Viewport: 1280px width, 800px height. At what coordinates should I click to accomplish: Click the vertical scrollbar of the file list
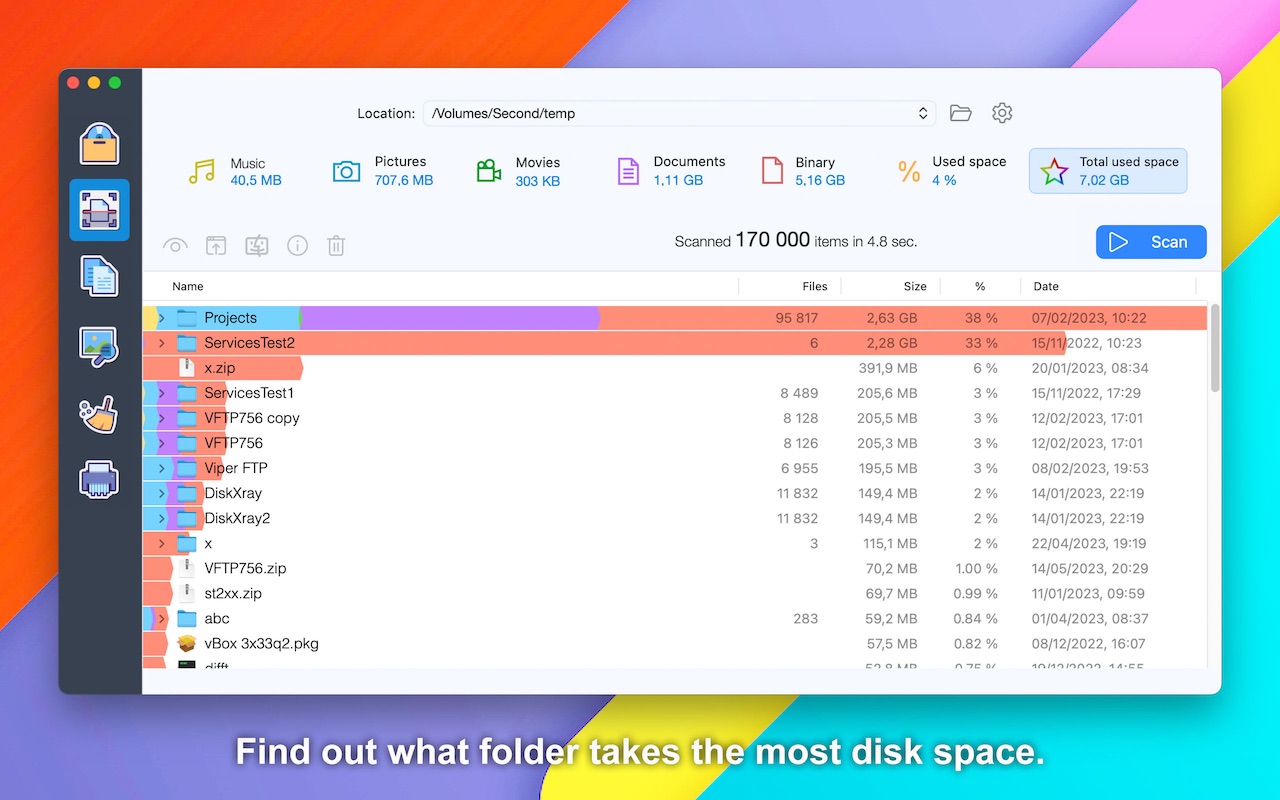1215,348
